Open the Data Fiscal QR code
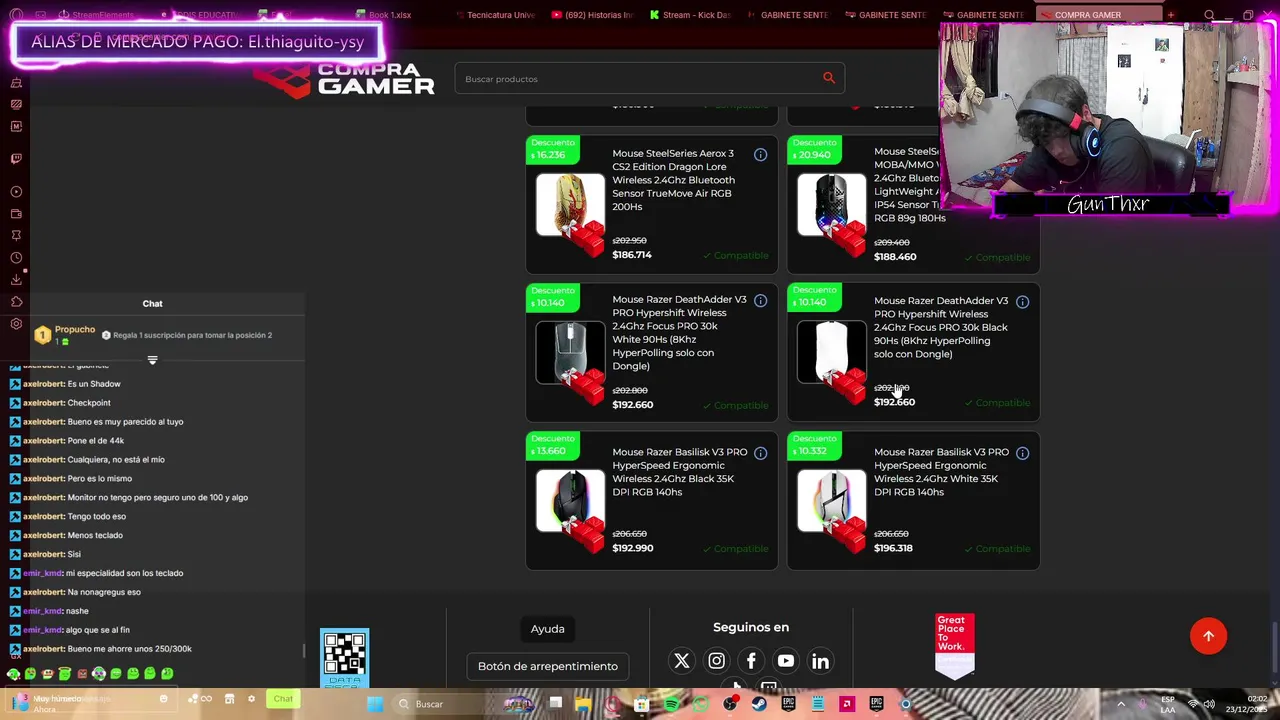Image resolution: width=1280 pixels, height=720 pixels. click(x=345, y=658)
